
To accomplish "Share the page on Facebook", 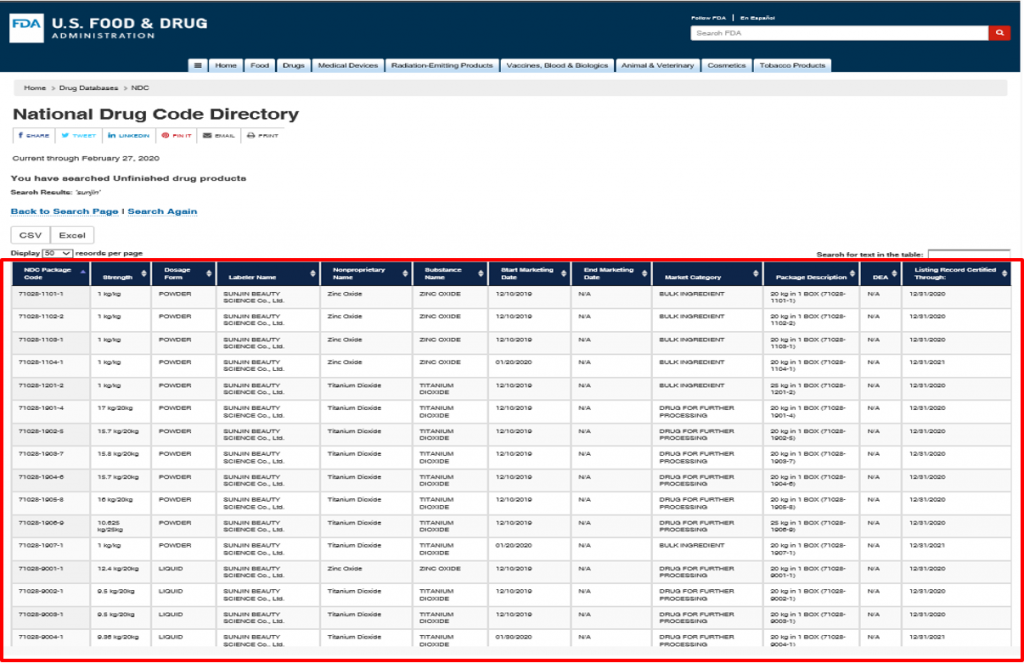I will click(33, 135).
